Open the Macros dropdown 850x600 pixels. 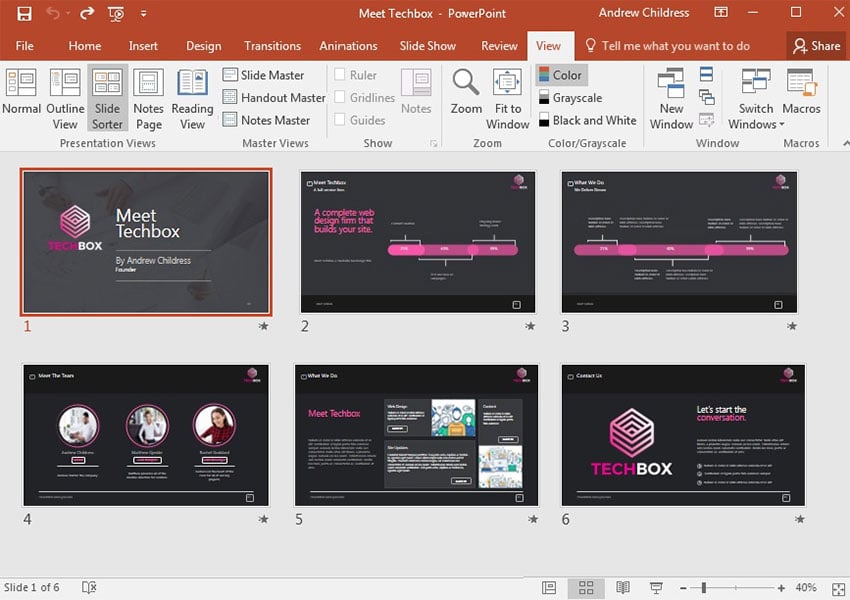coord(801,97)
